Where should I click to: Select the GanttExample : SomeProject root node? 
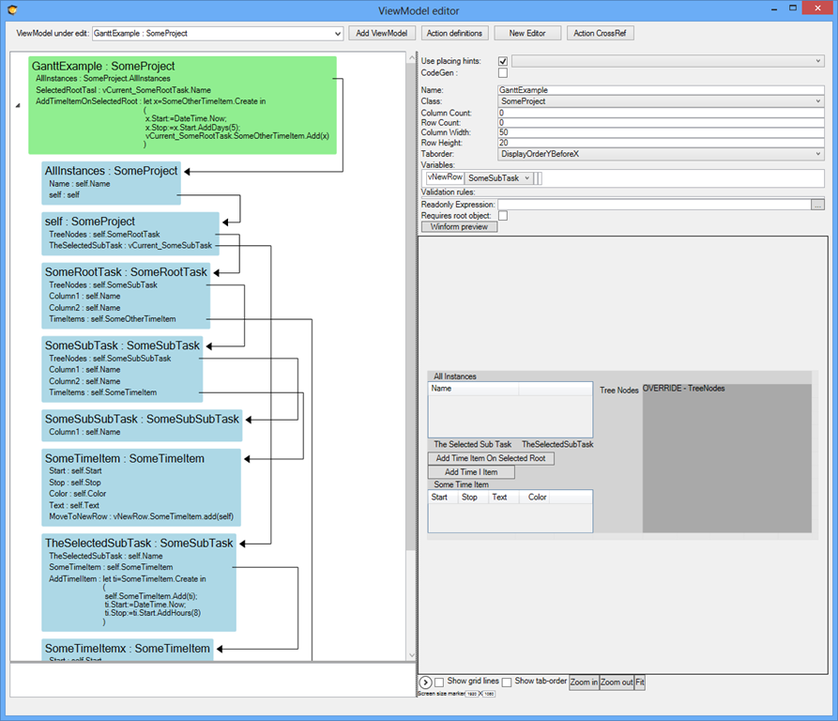pos(103,66)
